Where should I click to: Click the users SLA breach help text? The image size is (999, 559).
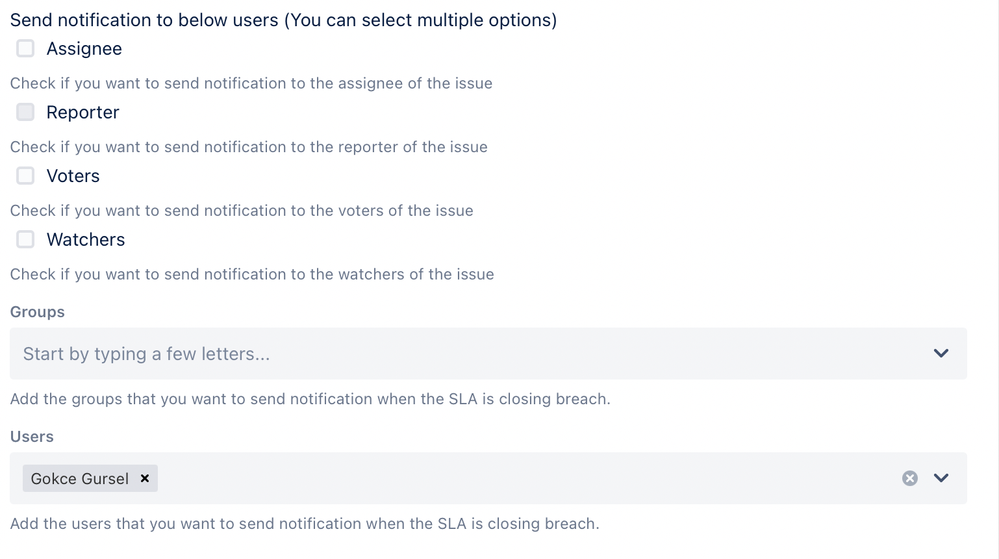[x=304, y=523]
